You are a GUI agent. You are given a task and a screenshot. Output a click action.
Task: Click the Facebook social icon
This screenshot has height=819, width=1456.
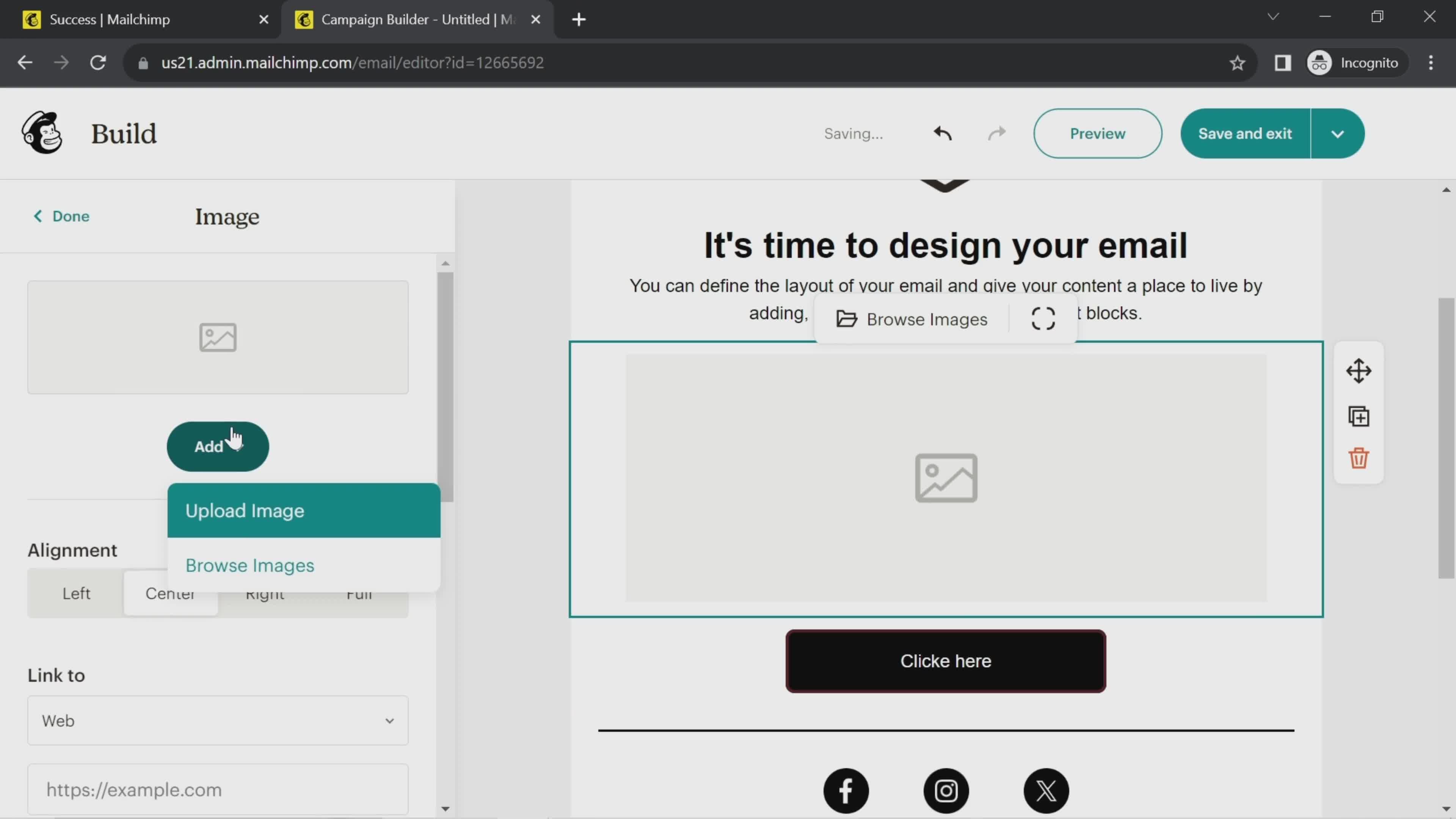point(845,791)
